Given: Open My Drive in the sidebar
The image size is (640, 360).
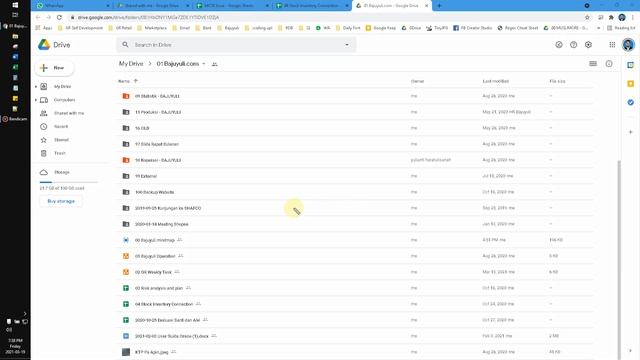Looking at the screenshot, I should (62, 87).
